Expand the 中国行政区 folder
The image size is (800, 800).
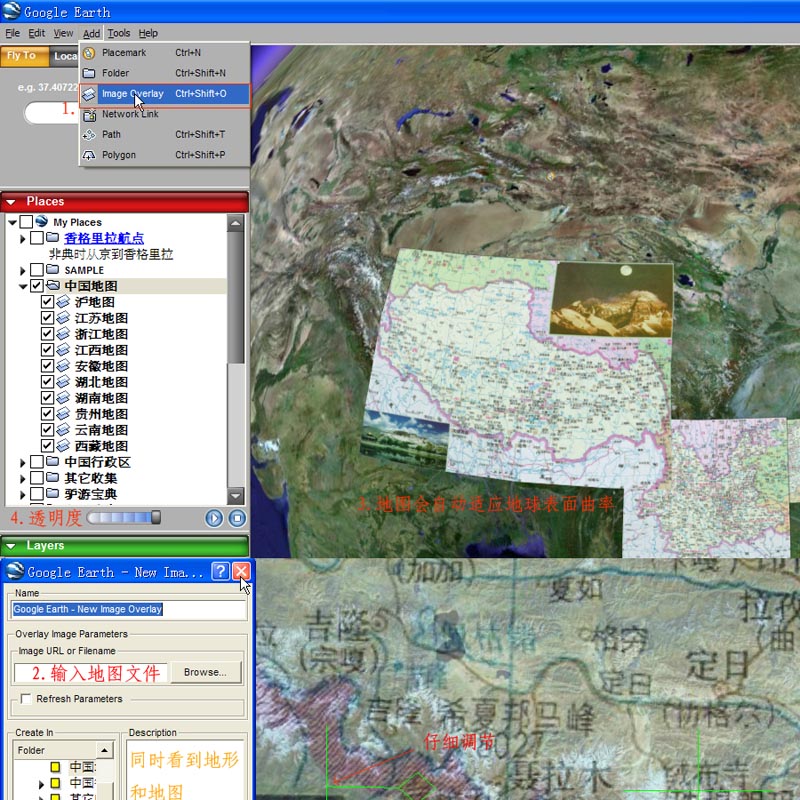click(22, 463)
